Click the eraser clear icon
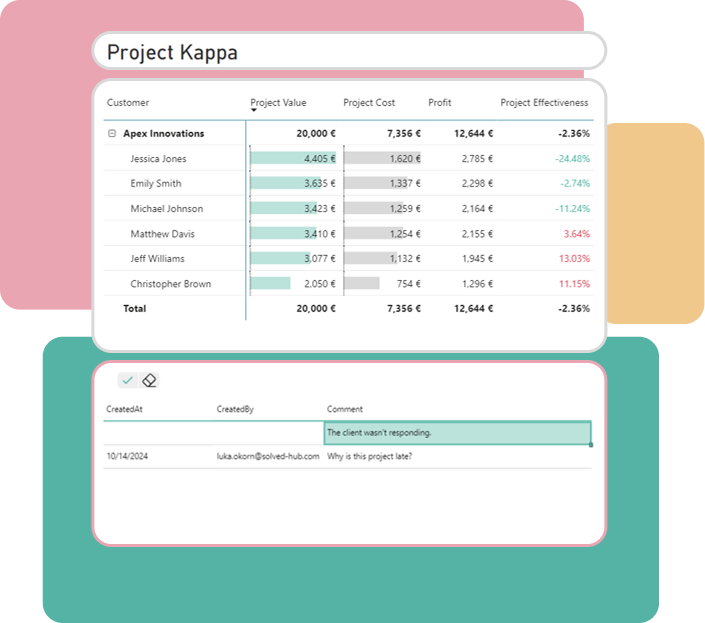Image resolution: width=705 pixels, height=623 pixels. 149,380
